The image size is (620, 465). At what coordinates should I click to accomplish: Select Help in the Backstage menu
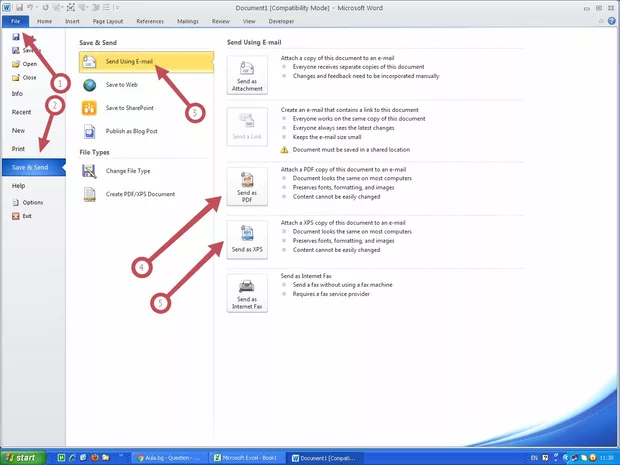(18, 186)
